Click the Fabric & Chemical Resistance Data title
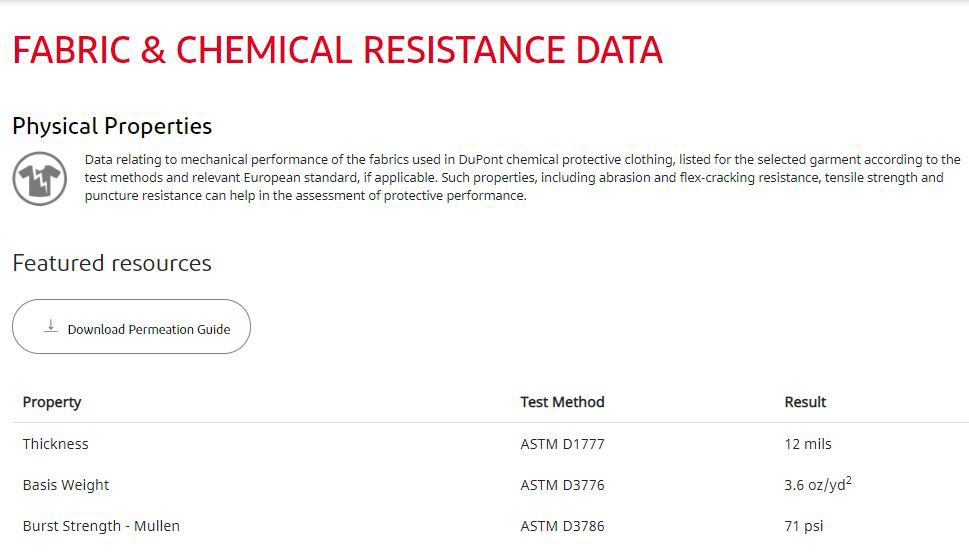The height and width of the screenshot is (554, 969). click(x=337, y=50)
